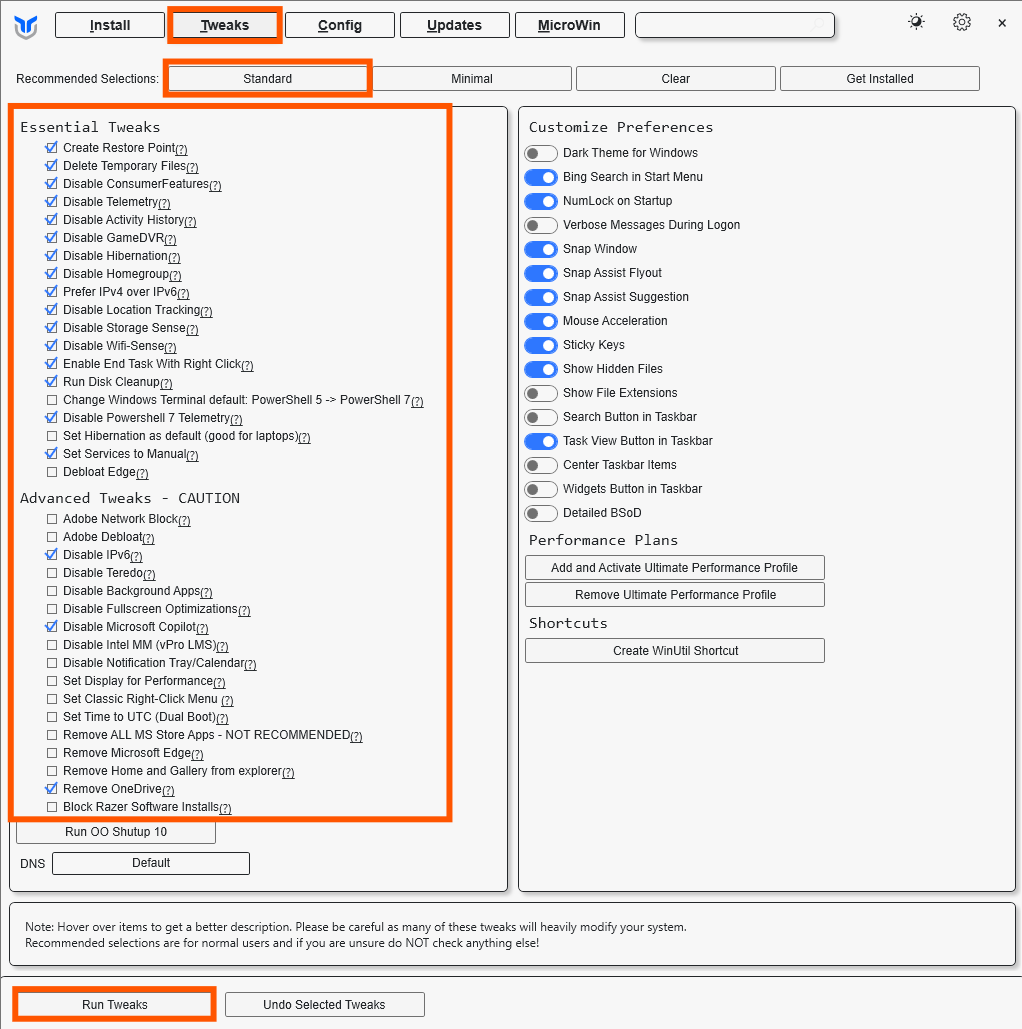
Task: Select the Tweaks tab
Action: (224, 25)
